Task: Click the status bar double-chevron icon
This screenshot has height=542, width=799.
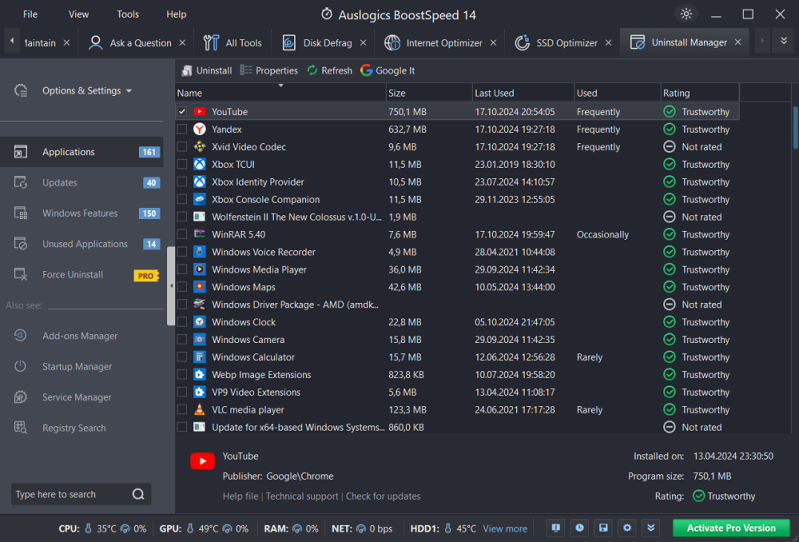Action: coord(651,528)
